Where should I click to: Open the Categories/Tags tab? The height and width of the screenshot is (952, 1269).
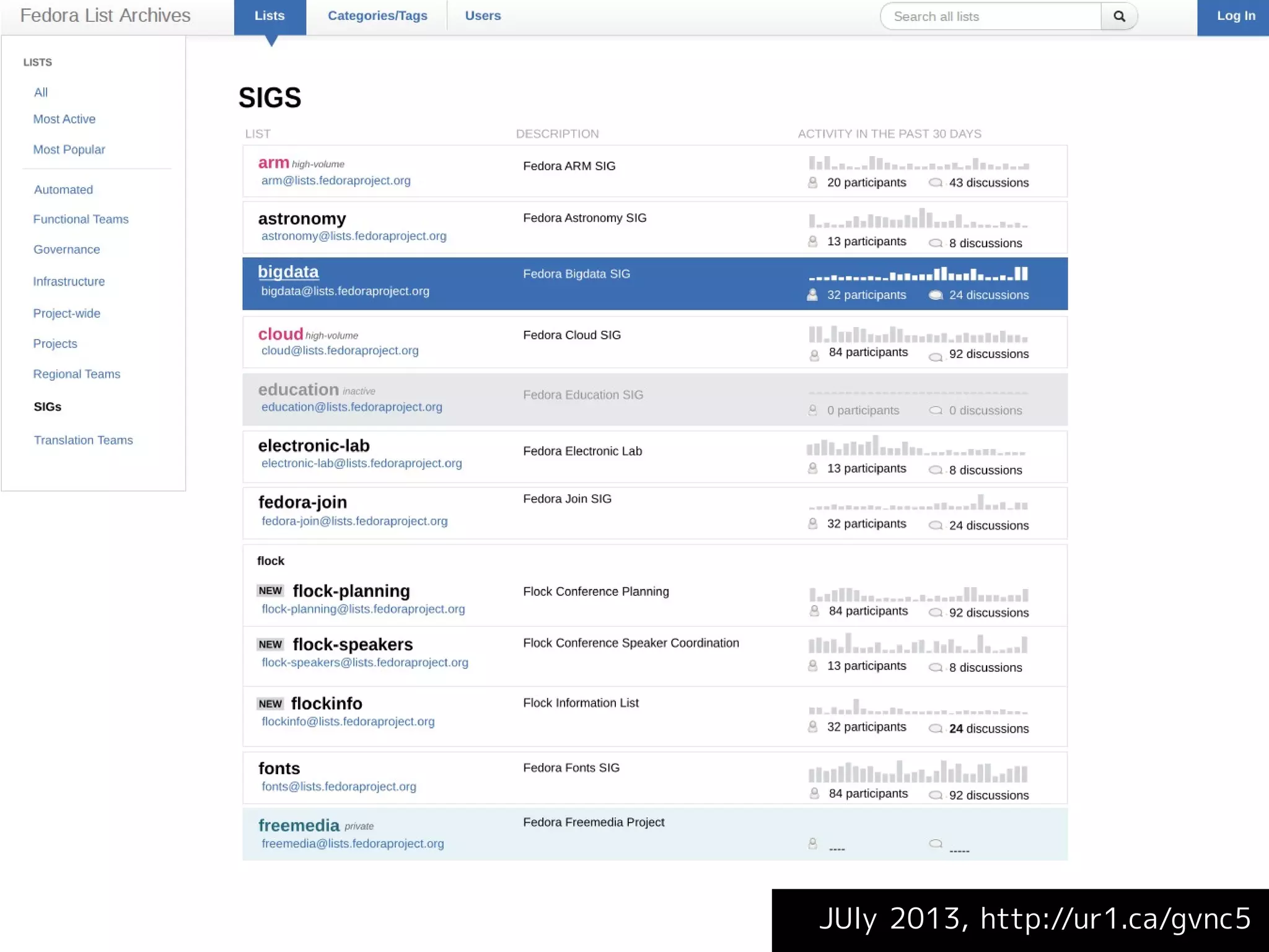point(377,16)
